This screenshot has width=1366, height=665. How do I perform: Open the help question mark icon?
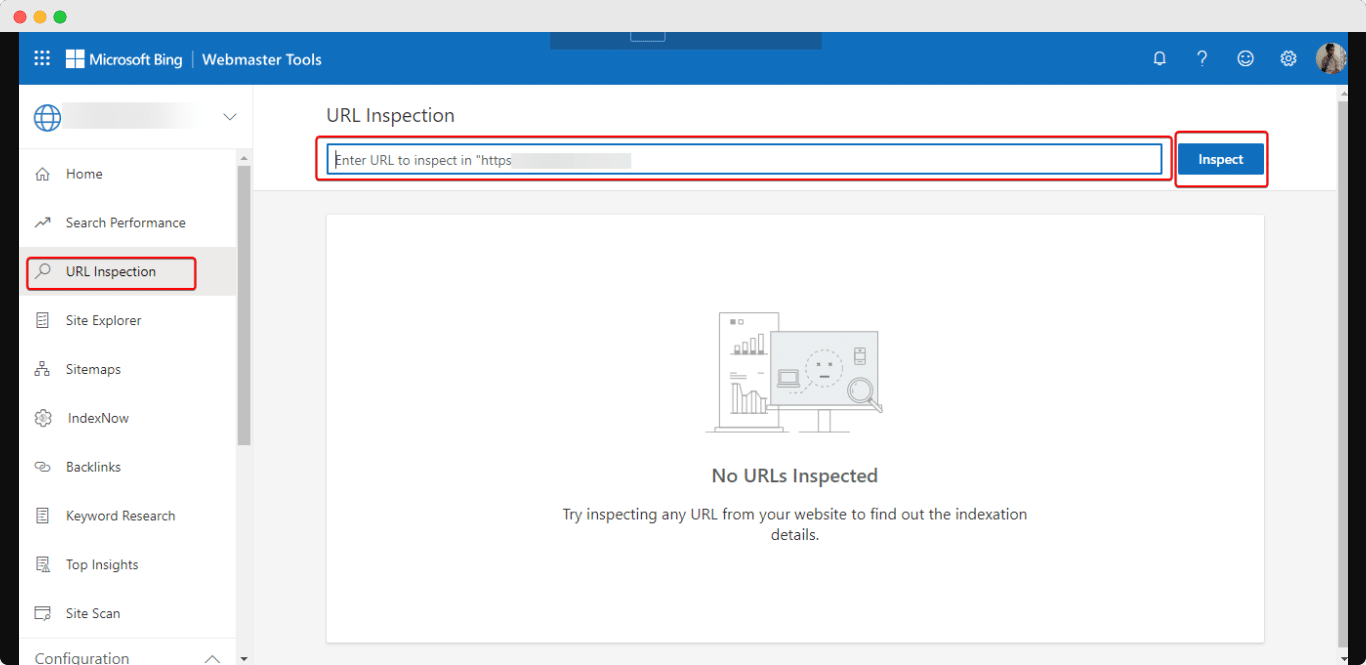click(1202, 59)
